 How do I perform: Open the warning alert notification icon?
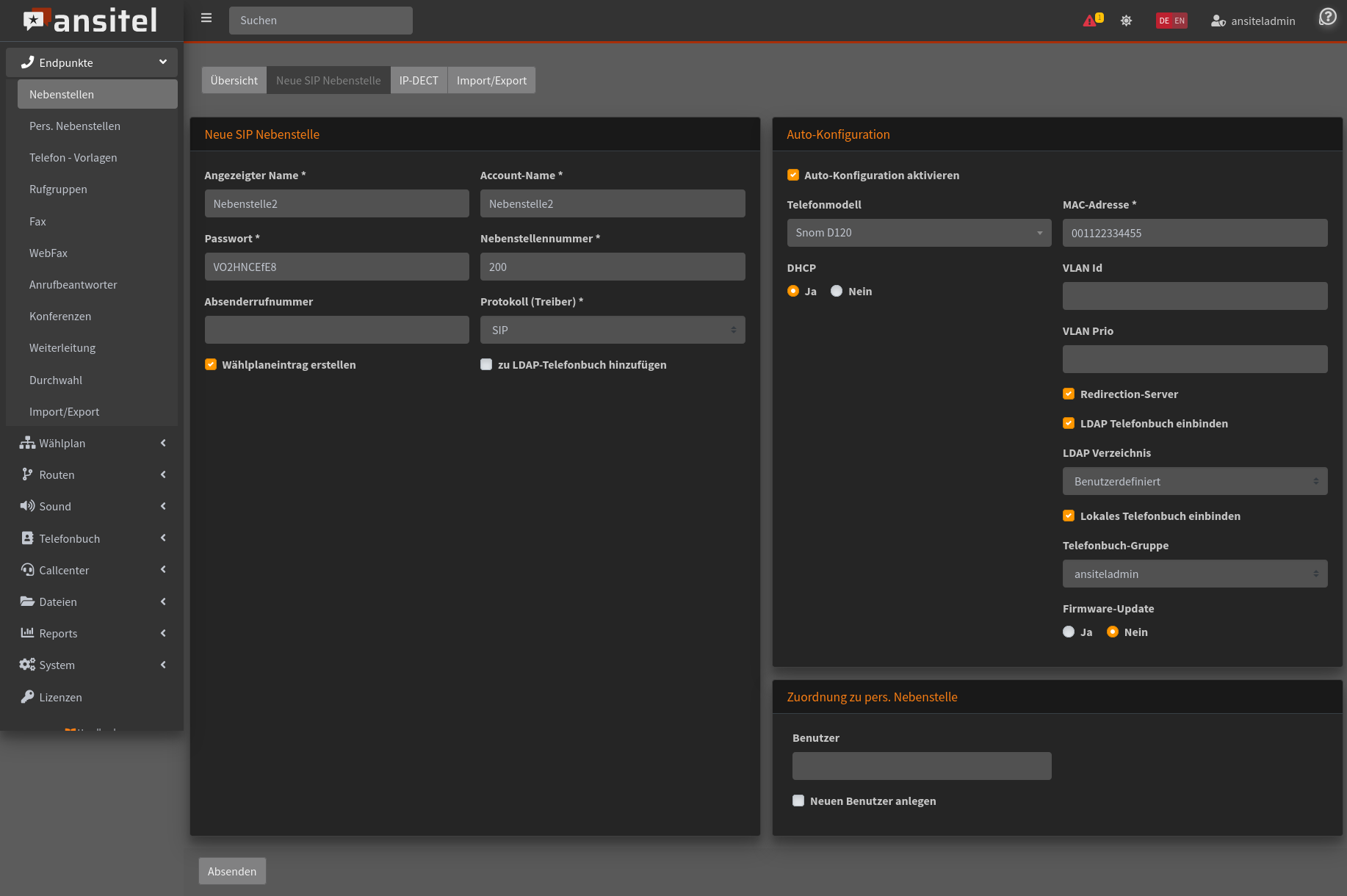click(1091, 21)
